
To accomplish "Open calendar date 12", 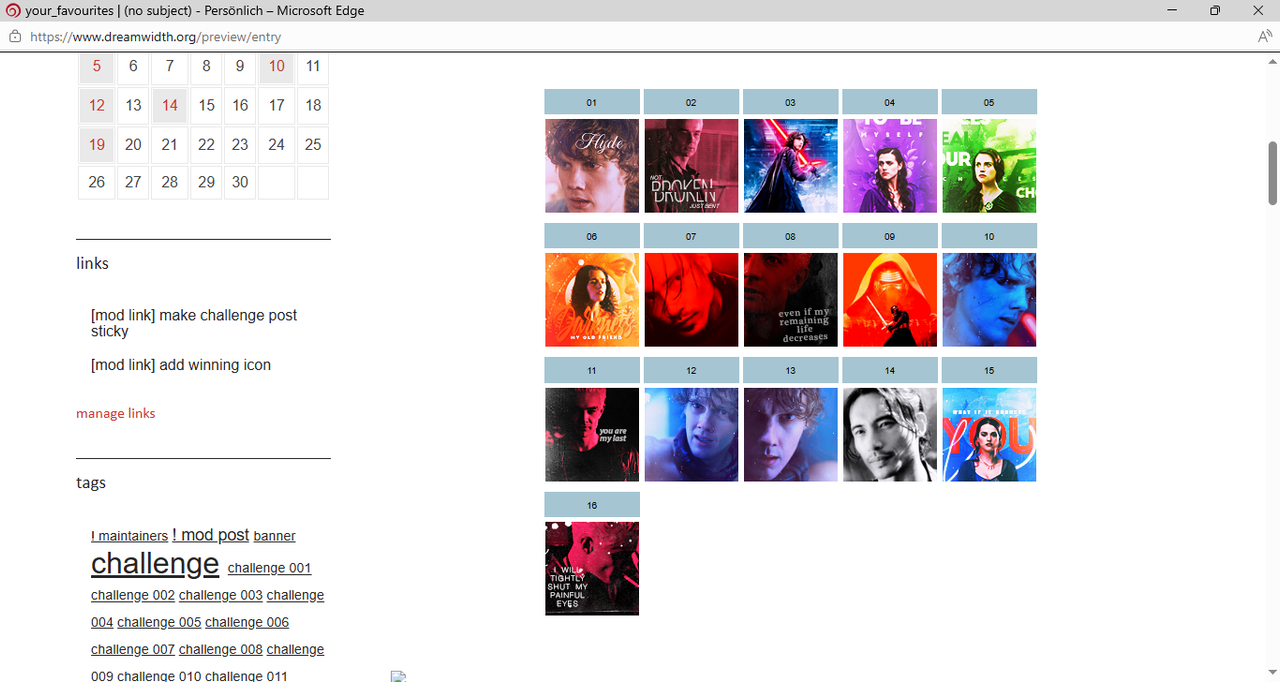I will [96, 105].
